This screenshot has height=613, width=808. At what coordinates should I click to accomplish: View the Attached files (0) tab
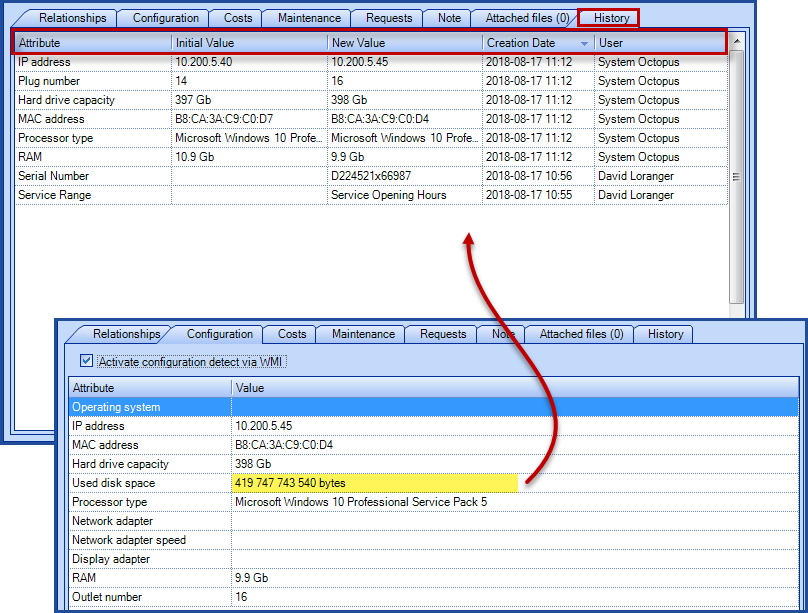click(525, 17)
